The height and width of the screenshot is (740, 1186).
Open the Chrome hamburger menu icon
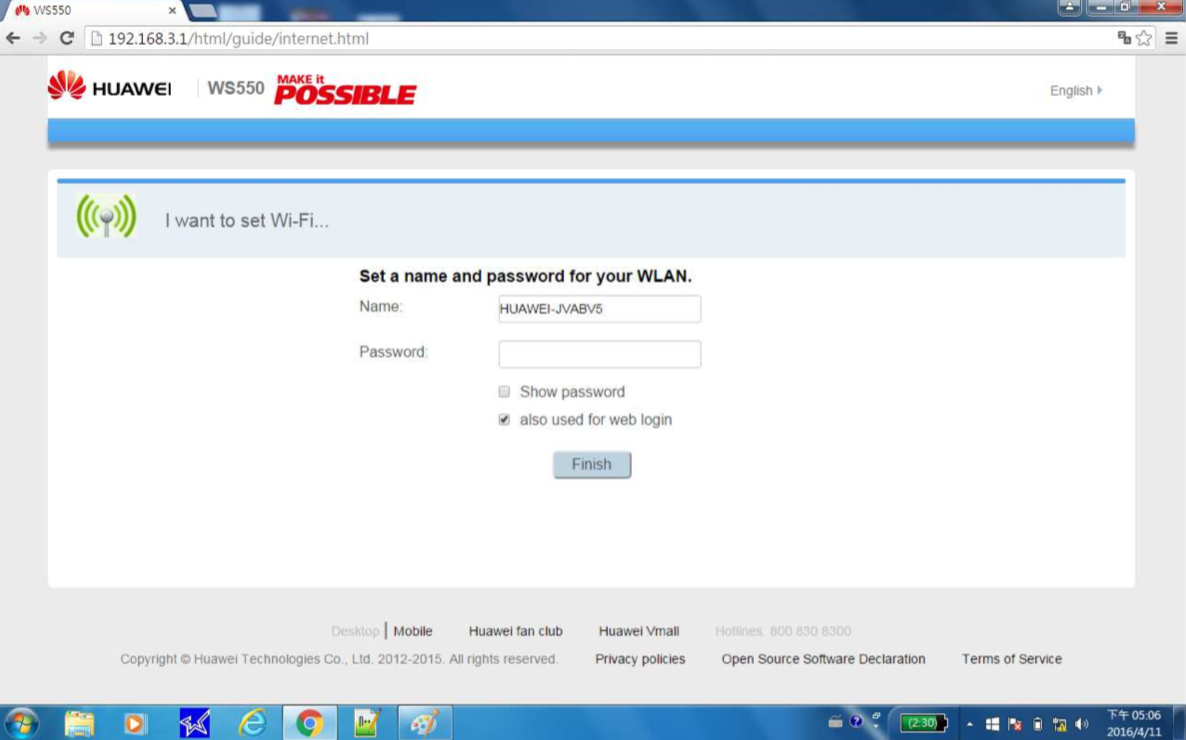pos(1171,38)
